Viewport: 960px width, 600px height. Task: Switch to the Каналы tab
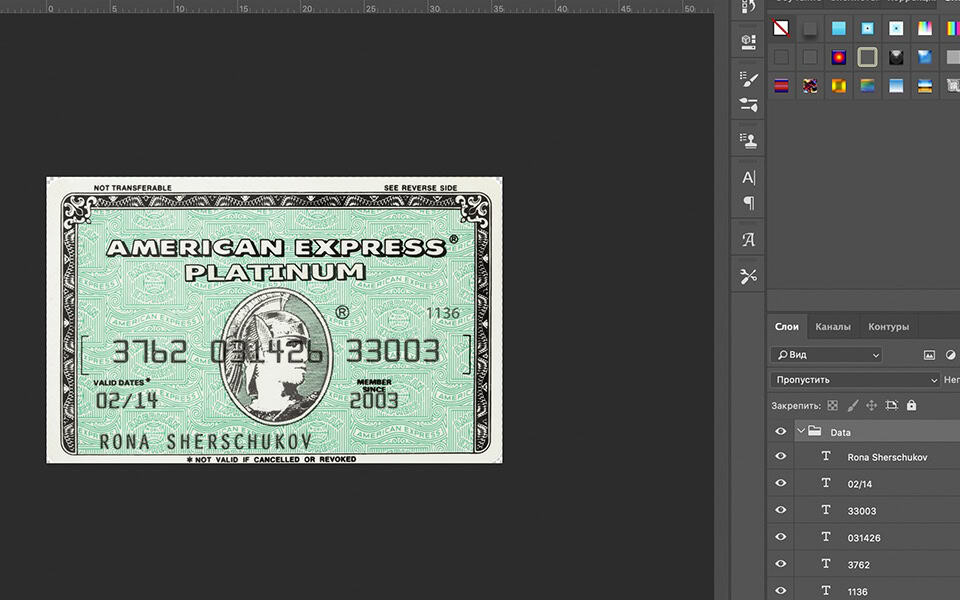pos(833,327)
